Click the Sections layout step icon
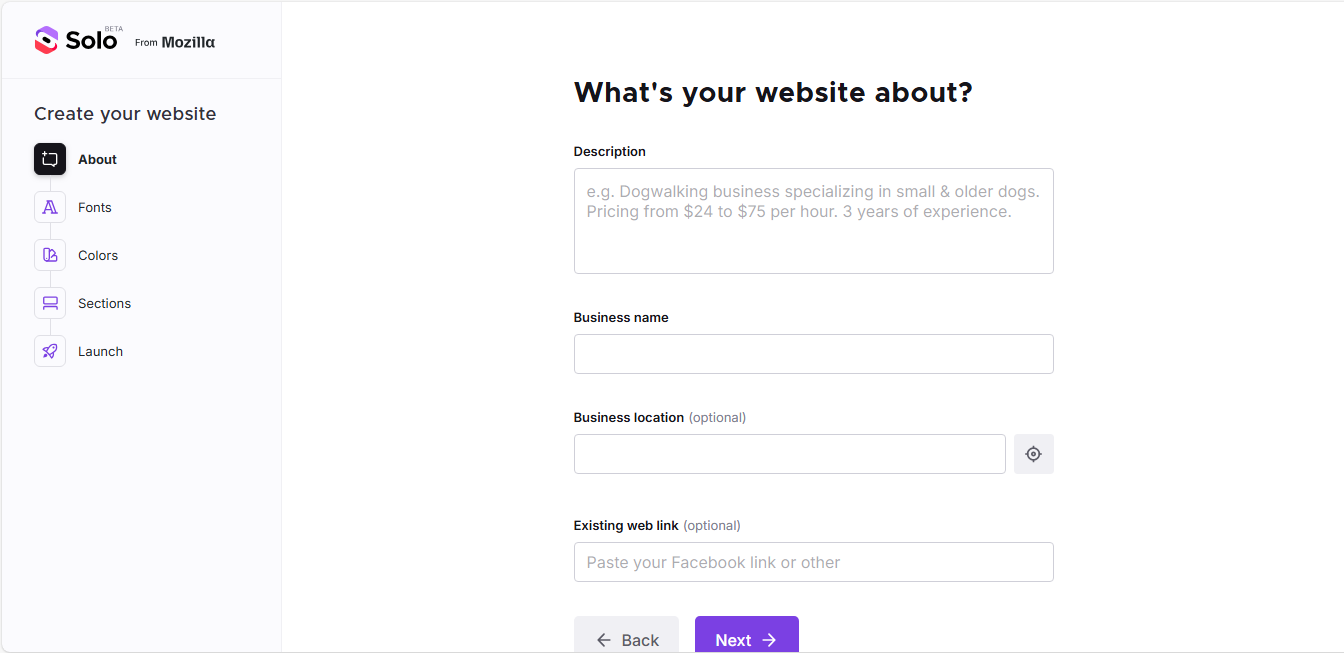This screenshot has width=1344, height=653. tap(50, 303)
